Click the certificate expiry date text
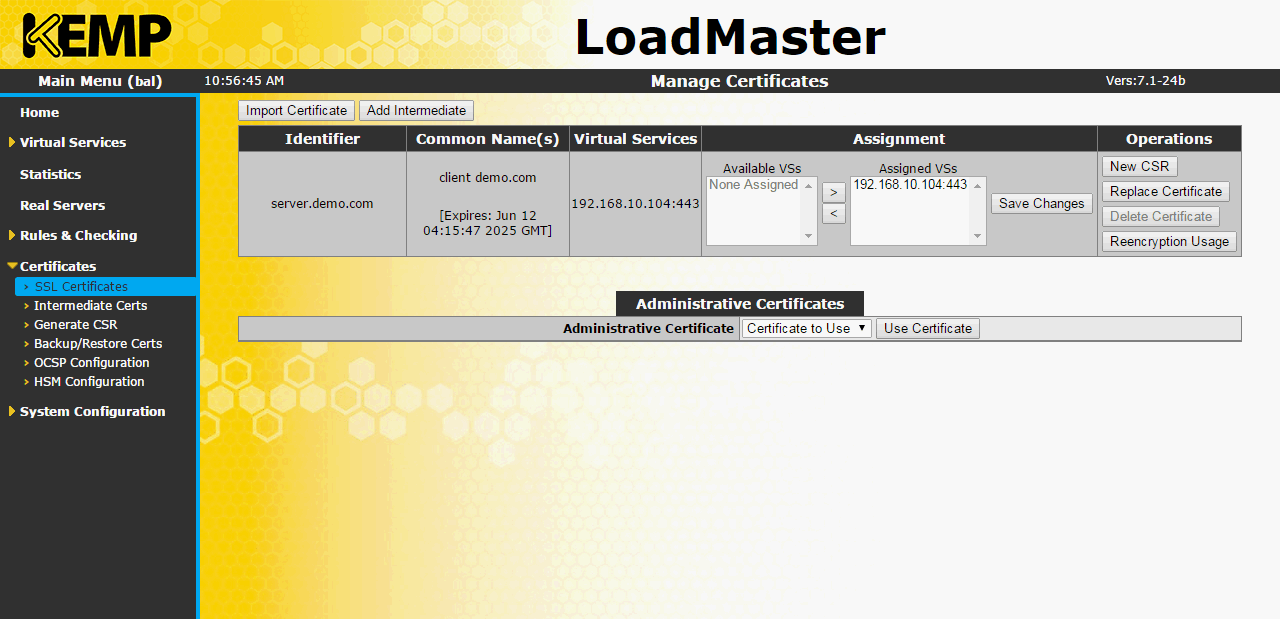 [488, 222]
